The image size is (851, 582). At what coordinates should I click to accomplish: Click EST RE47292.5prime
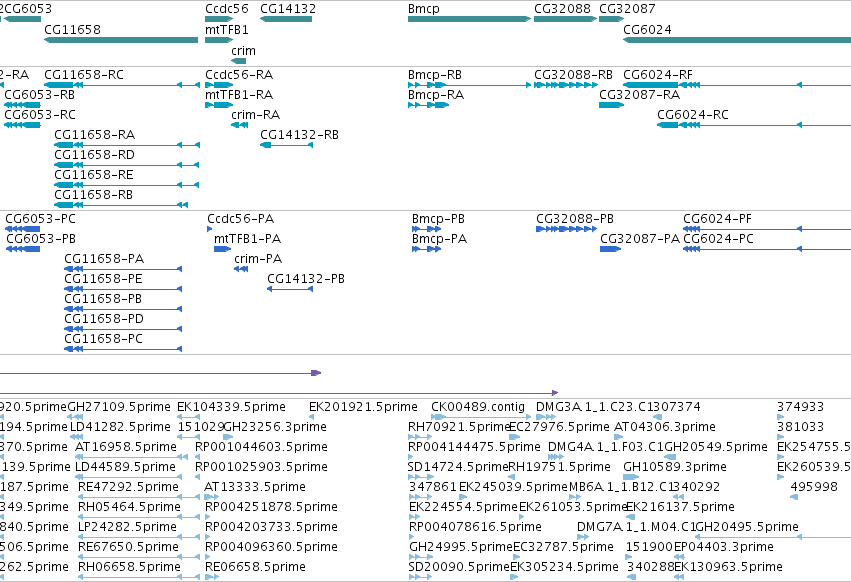point(128,487)
